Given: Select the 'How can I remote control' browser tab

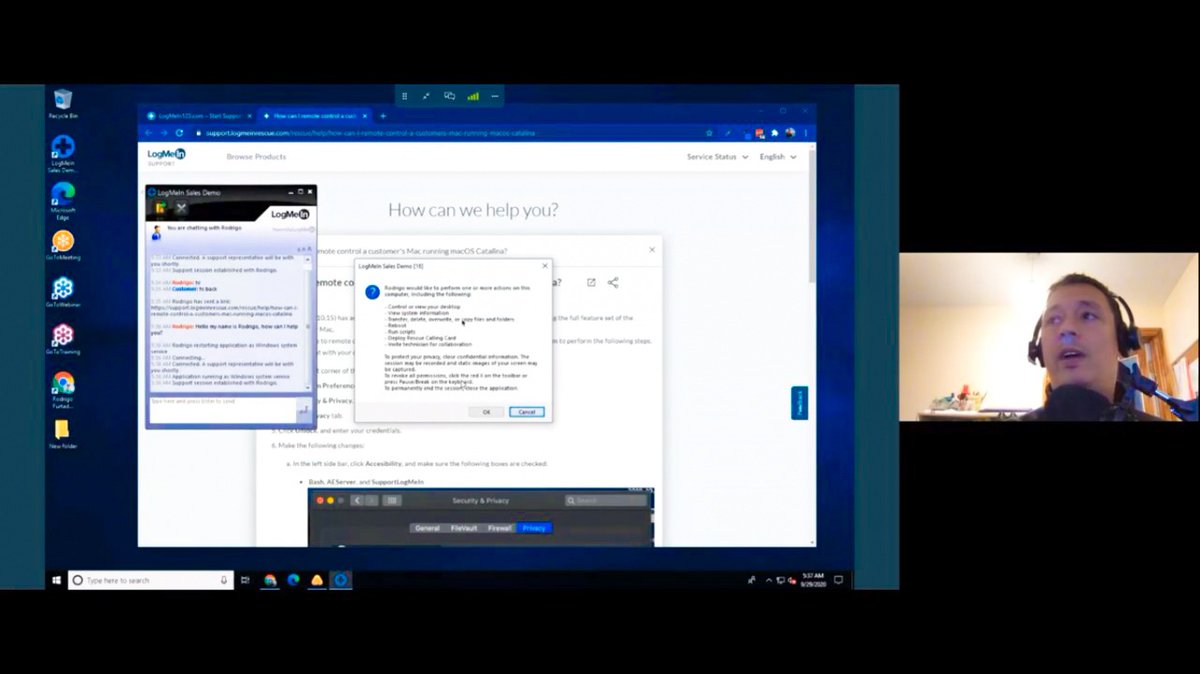Looking at the screenshot, I should tap(314, 116).
